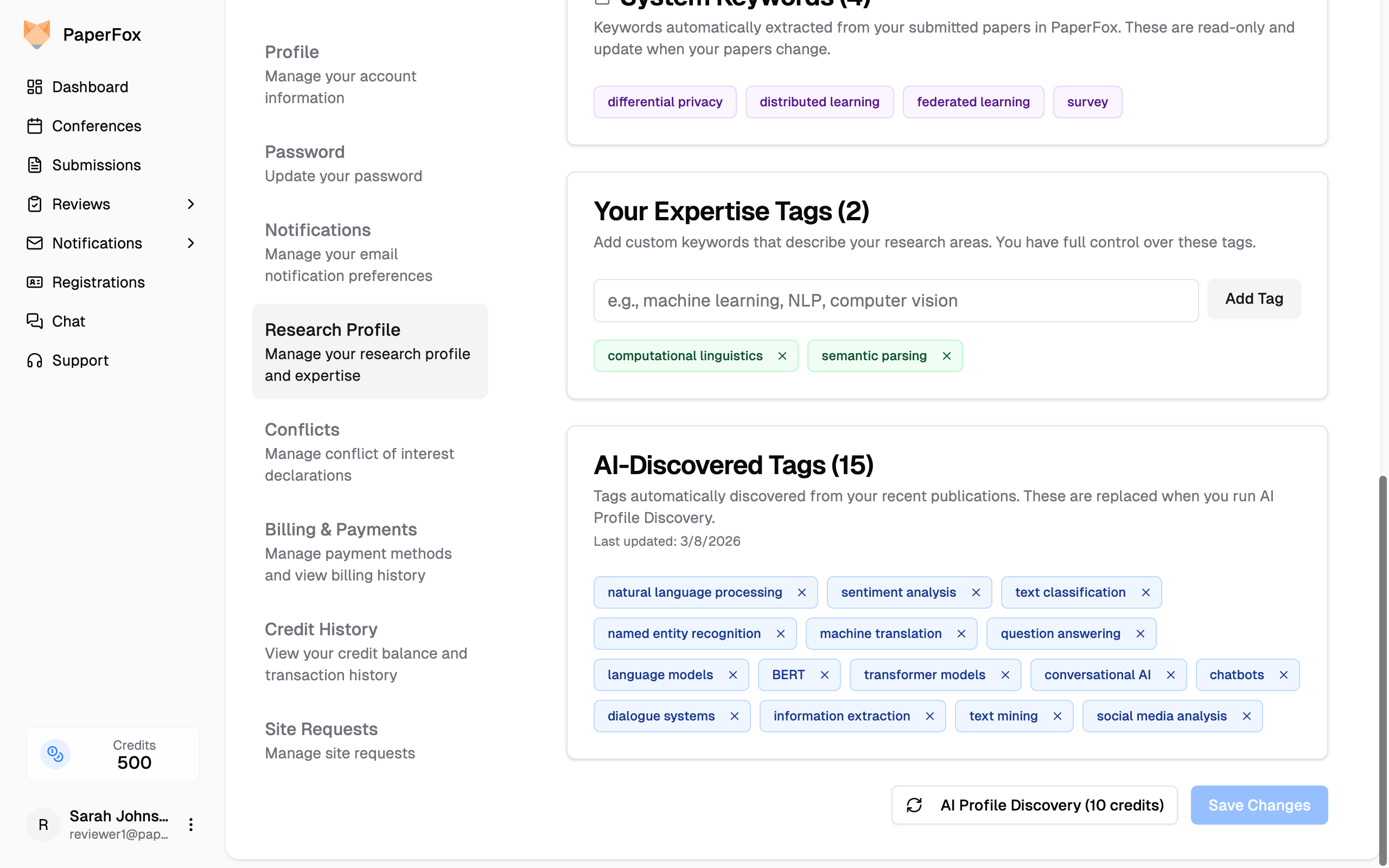Viewport: 1389px width, 868px height.
Task: Open Sarah Johnson's account options menu
Action: pyautogui.click(x=190, y=825)
